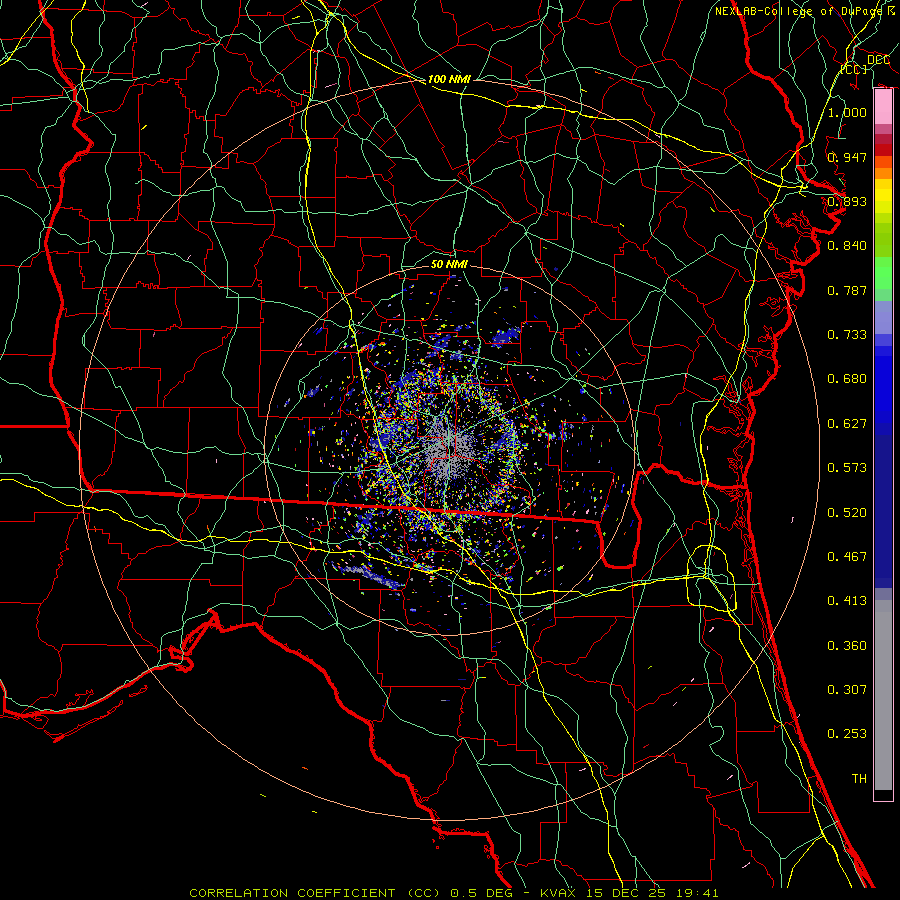Image resolution: width=900 pixels, height=900 pixels.
Task: Click the gray clutter at radar center
Action: point(451,451)
